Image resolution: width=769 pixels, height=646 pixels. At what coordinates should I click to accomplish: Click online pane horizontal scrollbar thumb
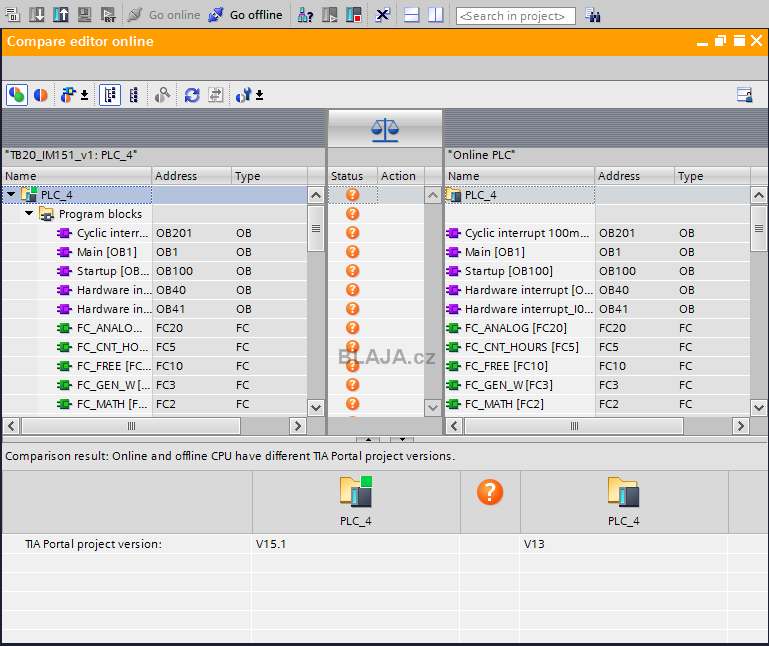574,426
